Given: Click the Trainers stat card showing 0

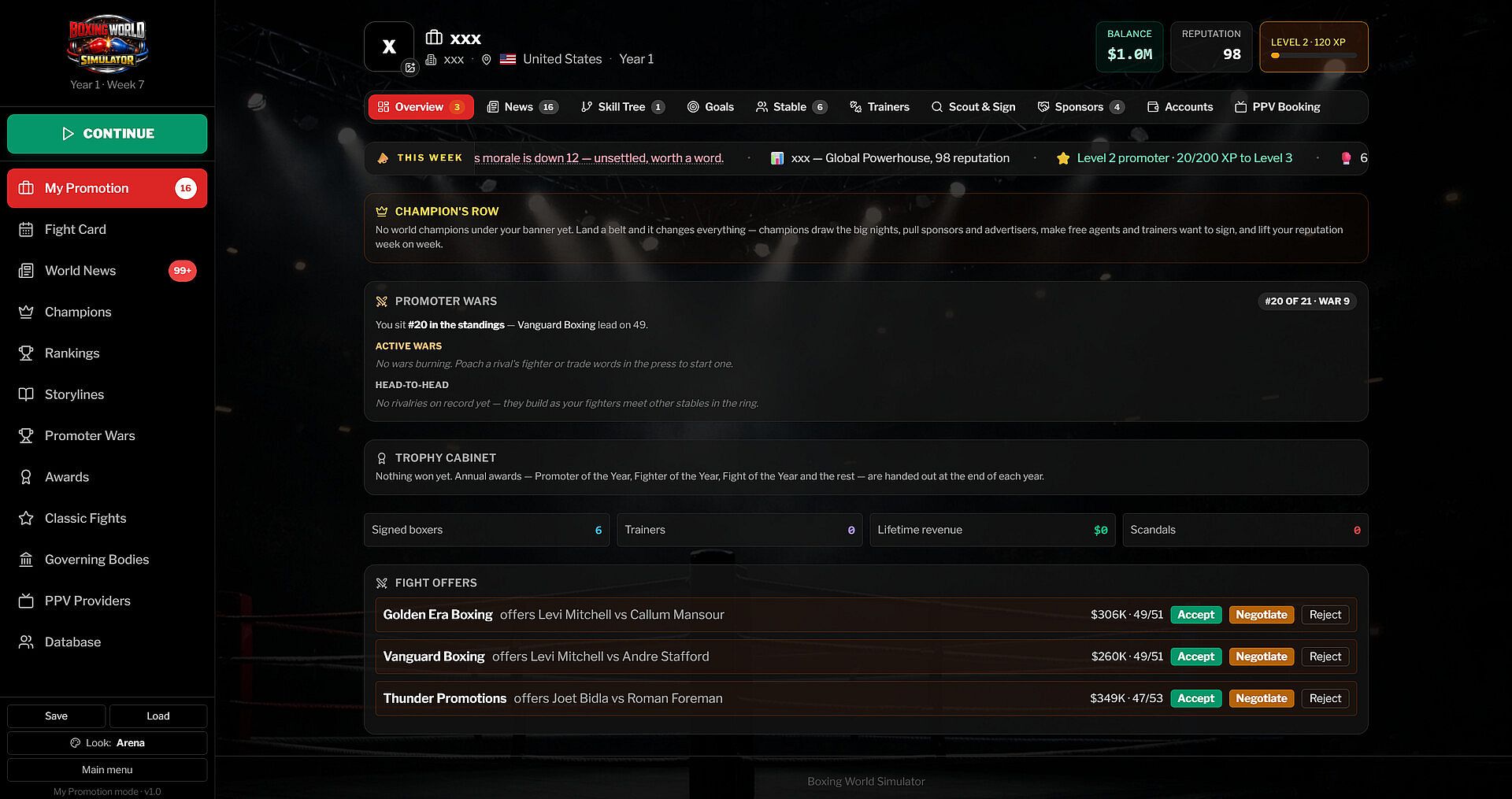Looking at the screenshot, I should 739,530.
